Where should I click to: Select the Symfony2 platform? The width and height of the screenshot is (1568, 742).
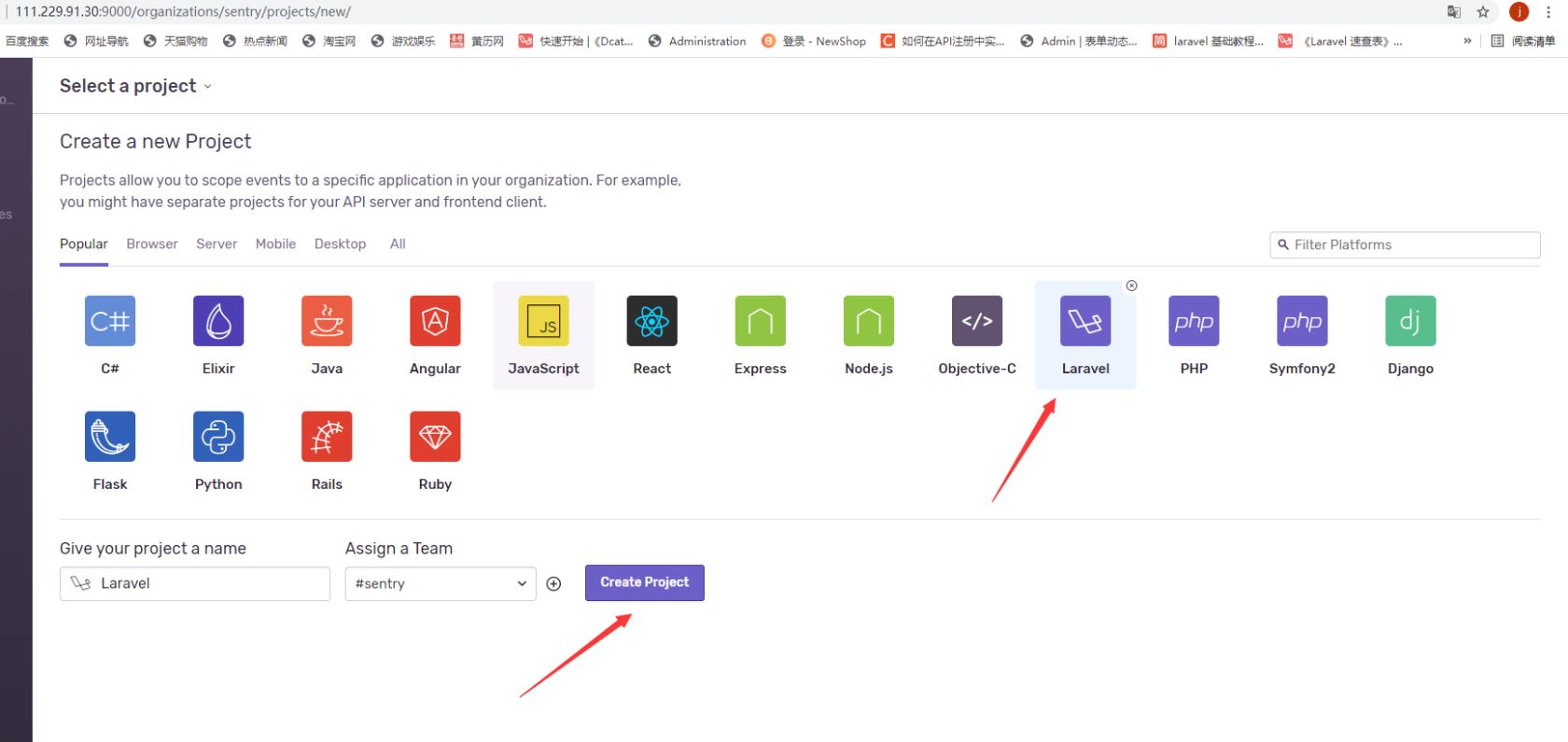tap(1302, 321)
